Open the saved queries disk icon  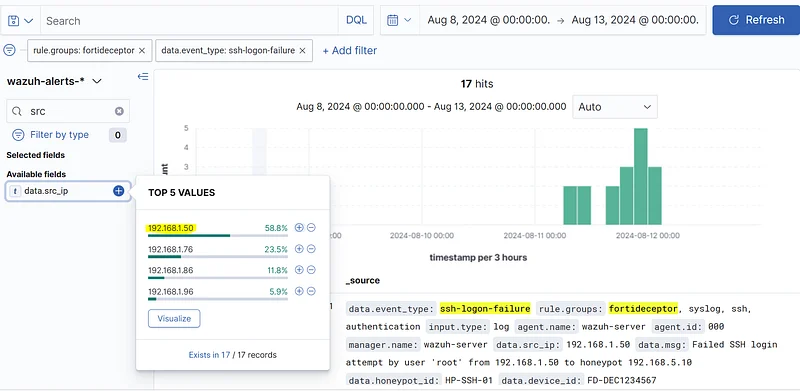[14, 20]
